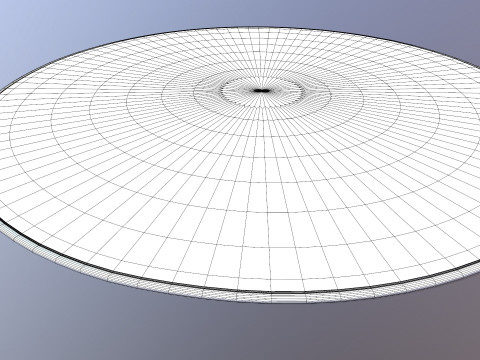The image size is (480, 360).
Task: Click the dark center pole of the disc mesh
Action: coord(261,90)
